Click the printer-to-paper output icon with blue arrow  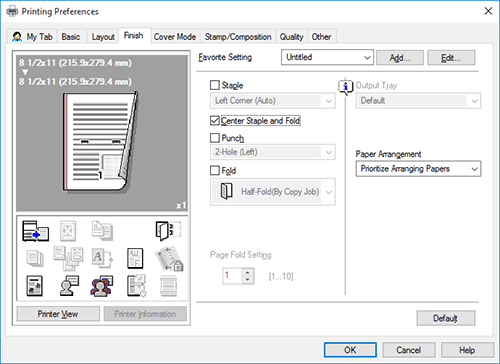(x=35, y=231)
